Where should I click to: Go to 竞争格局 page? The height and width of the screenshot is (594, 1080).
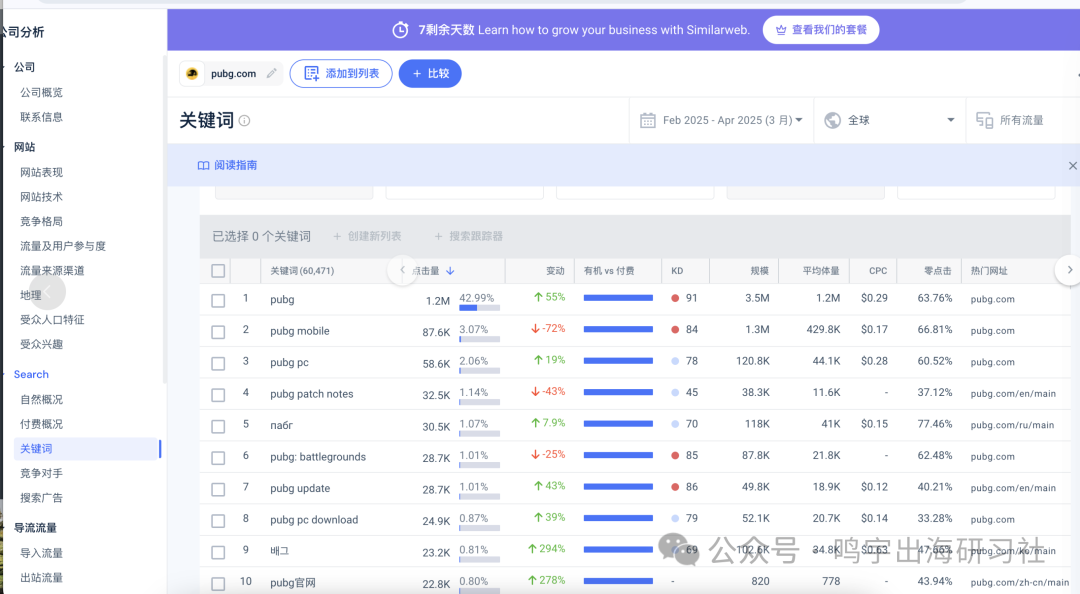point(41,221)
